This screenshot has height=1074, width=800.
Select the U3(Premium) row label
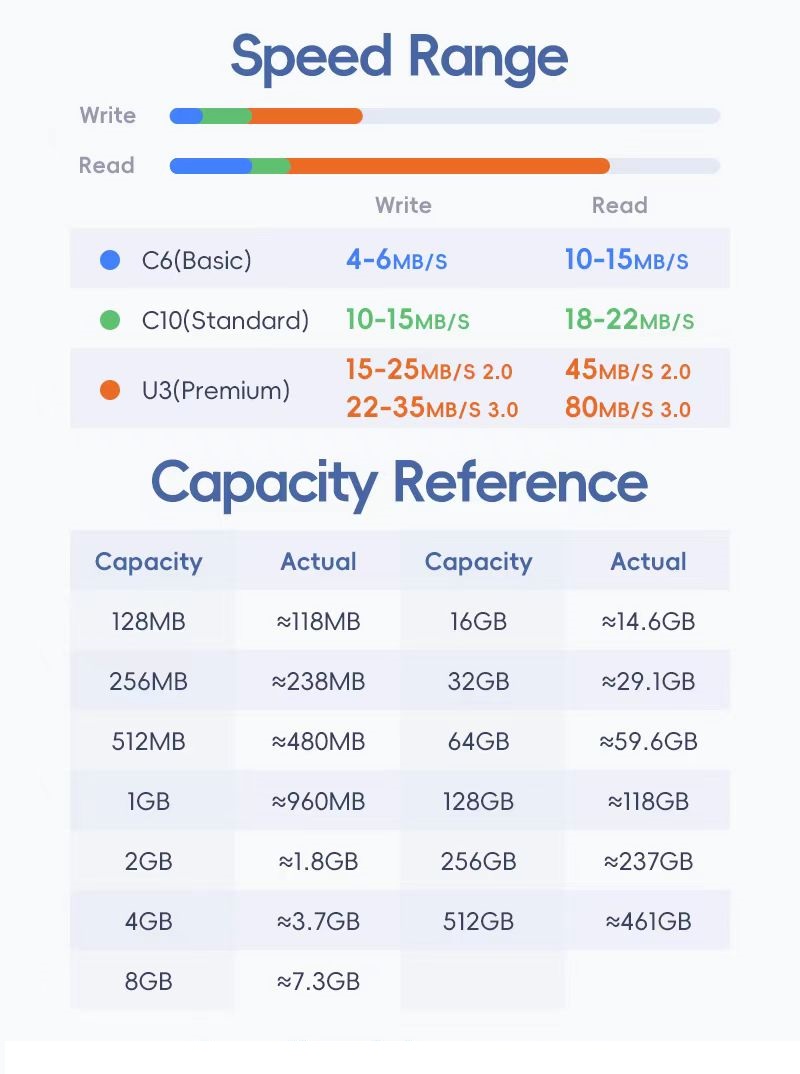click(x=216, y=390)
